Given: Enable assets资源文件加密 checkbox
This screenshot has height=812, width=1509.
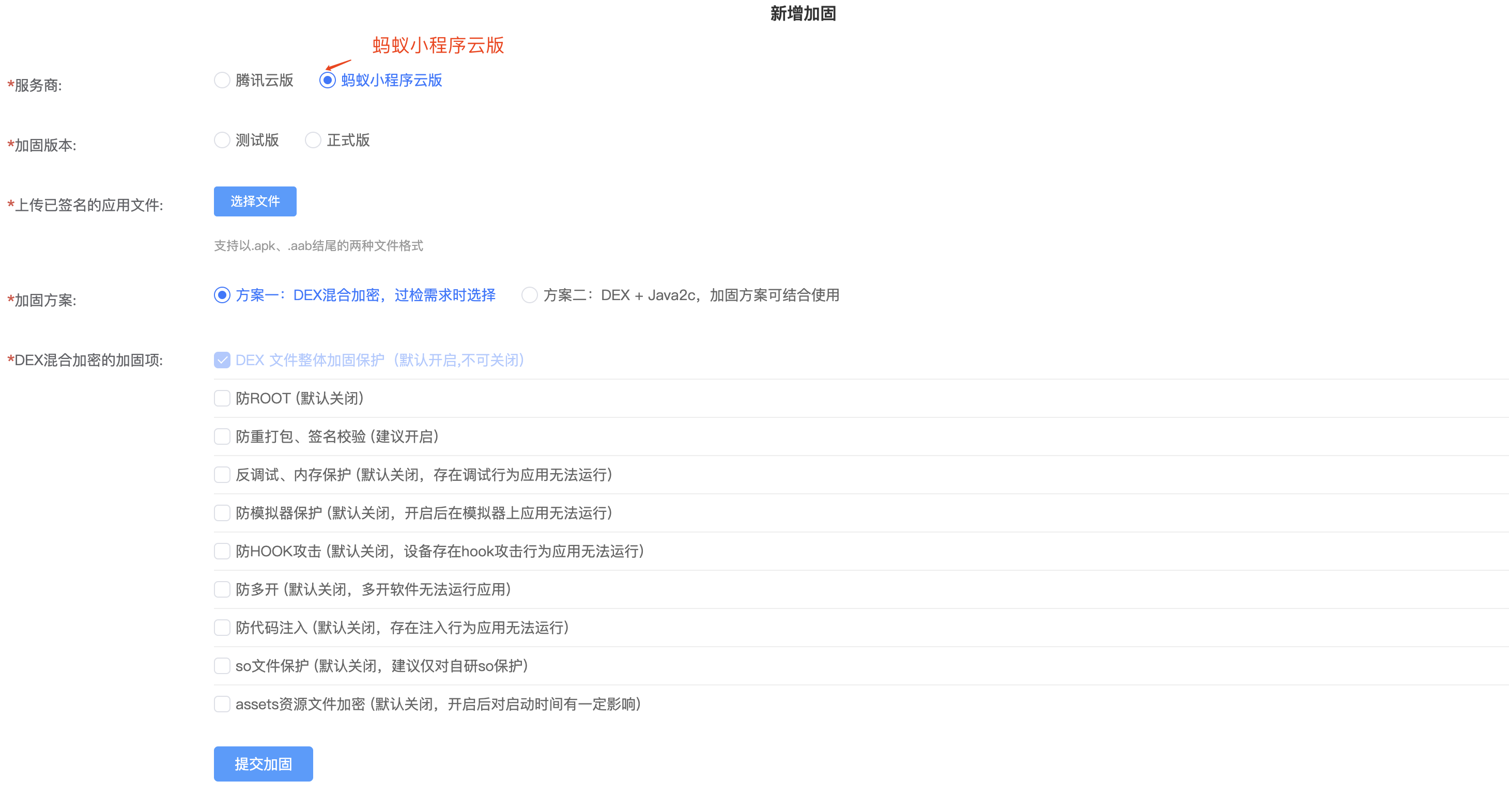Looking at the screenshot, I should tap(222, 704).
